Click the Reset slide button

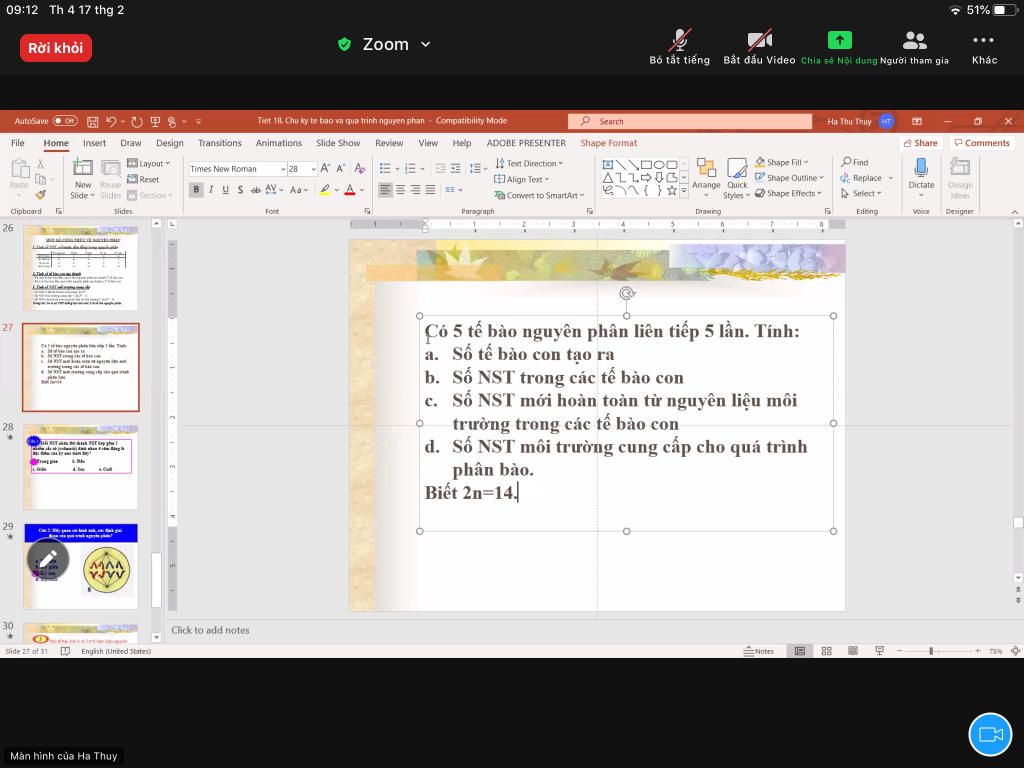point(143,179)
